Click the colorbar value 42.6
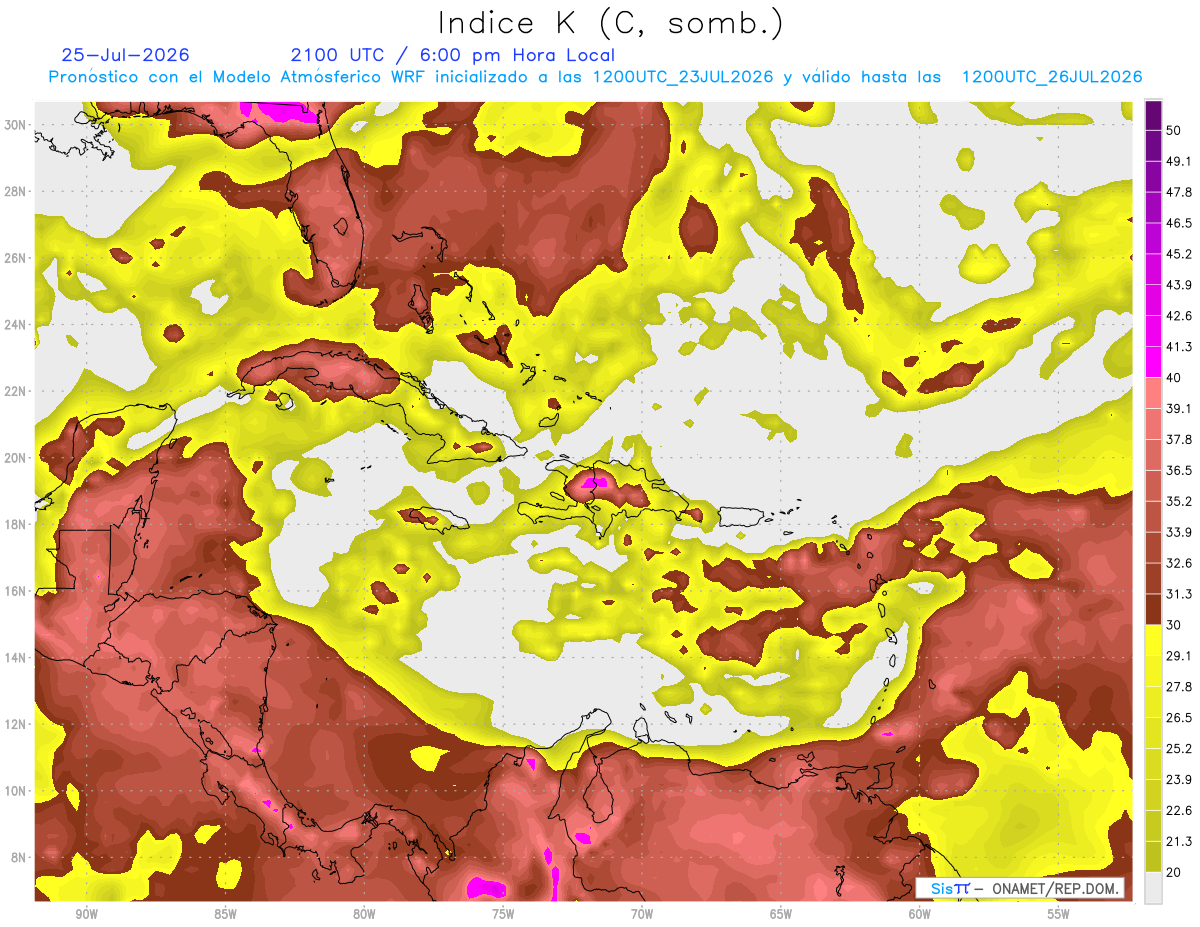 point(1179,316)
